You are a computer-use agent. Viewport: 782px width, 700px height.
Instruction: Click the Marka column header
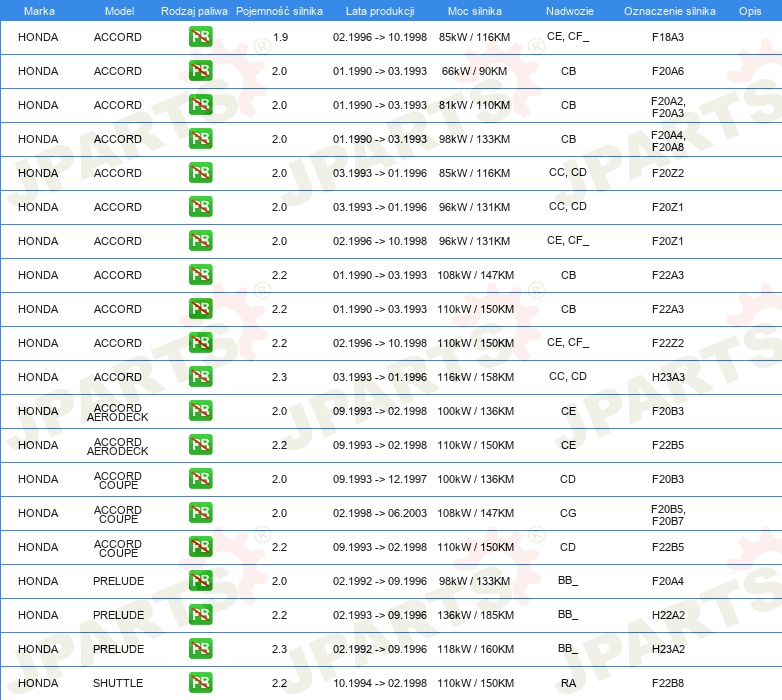coord(39,11)
